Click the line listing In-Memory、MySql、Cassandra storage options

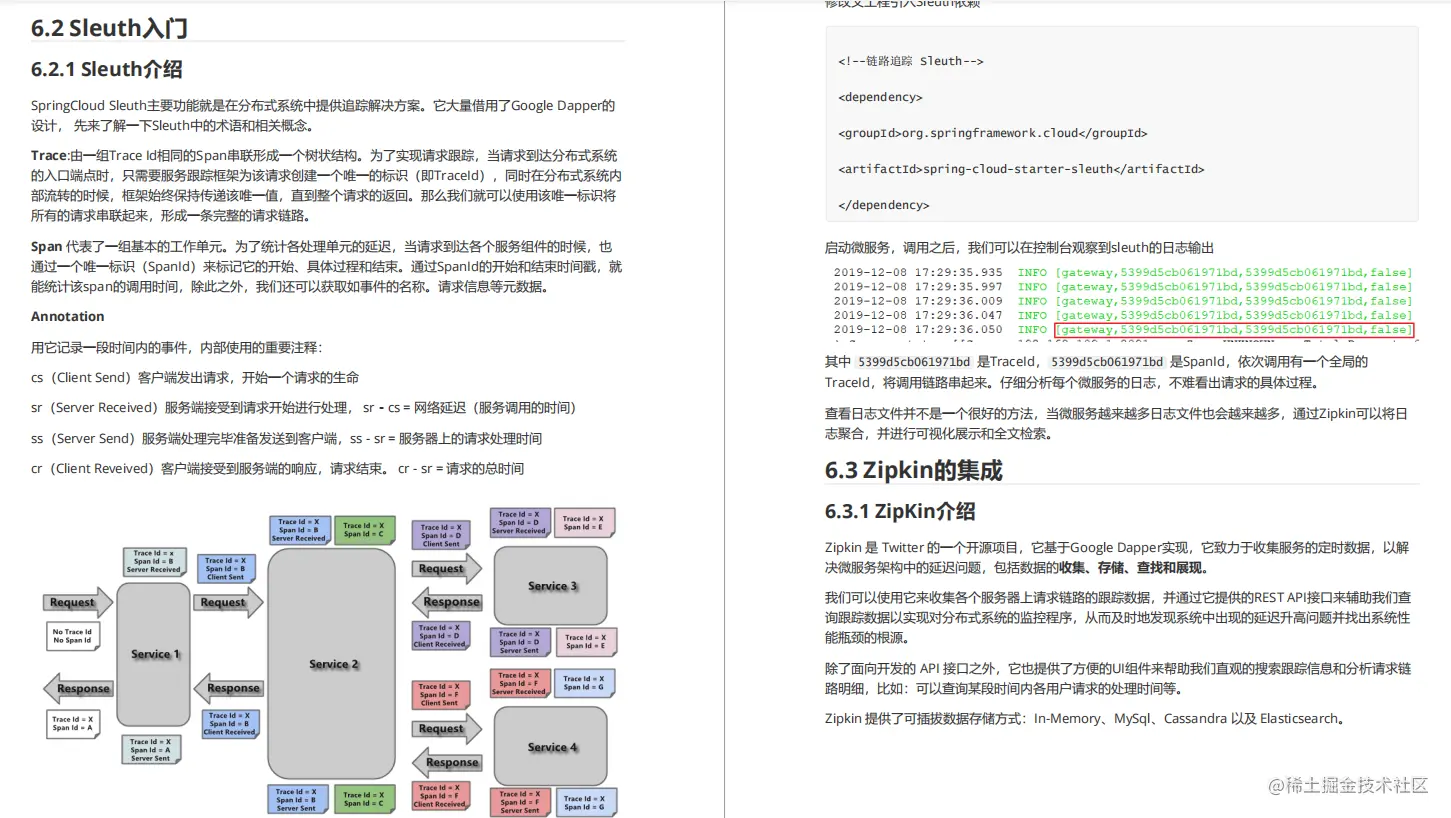pyautogui.click(x=1085, y=719)
